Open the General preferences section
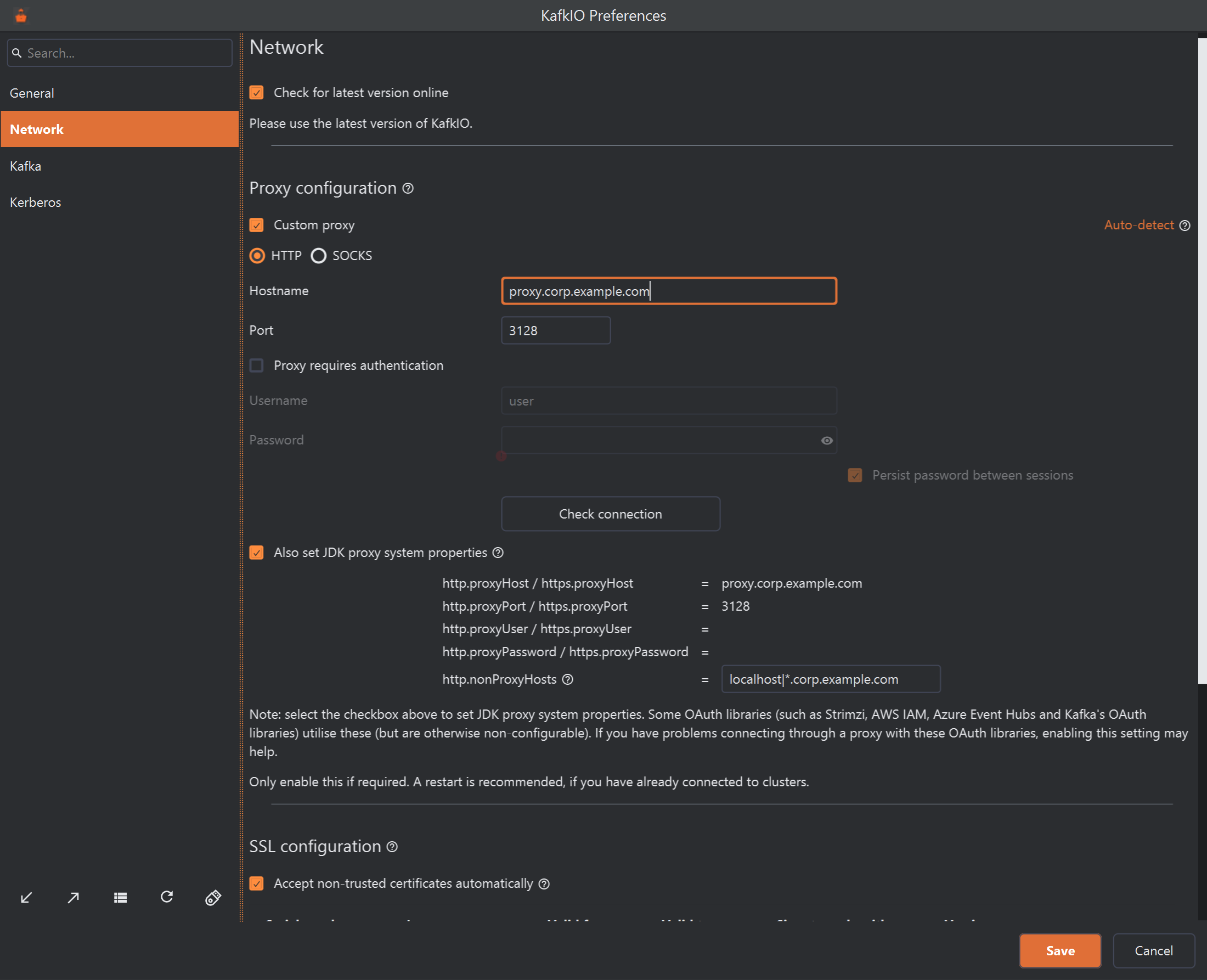 coord(120,93)
